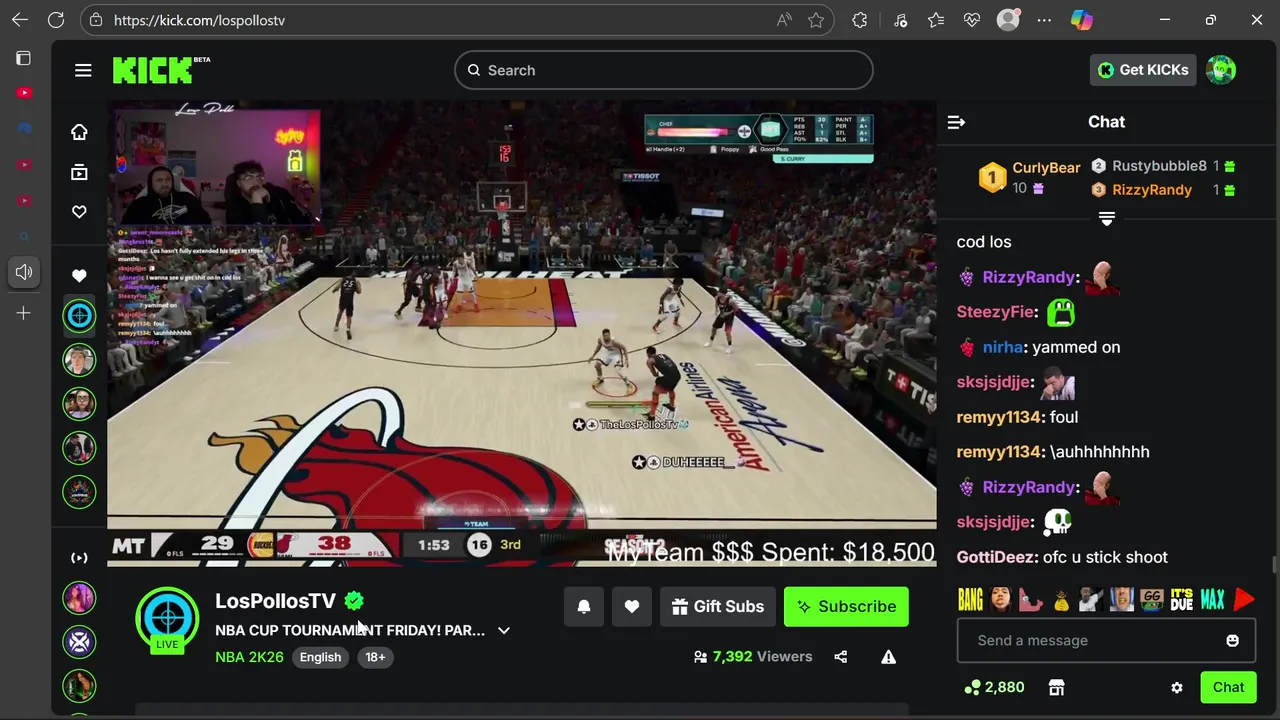The image size is (1280, 720).
Task: Open the channel points 2,880 balance
Action: pos(994,687)
